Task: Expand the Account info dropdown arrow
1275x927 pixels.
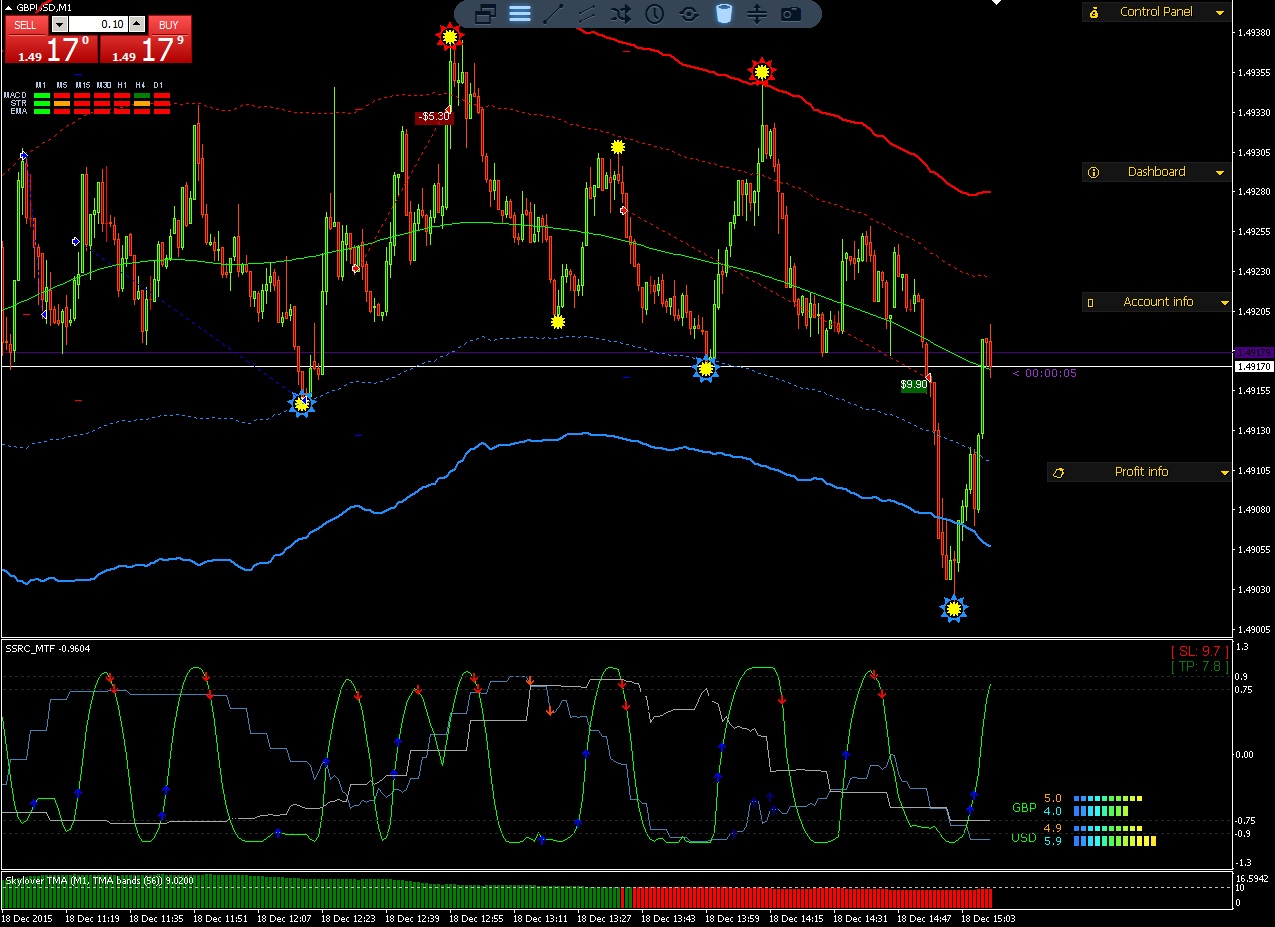Action: [x=1224, y=303]
